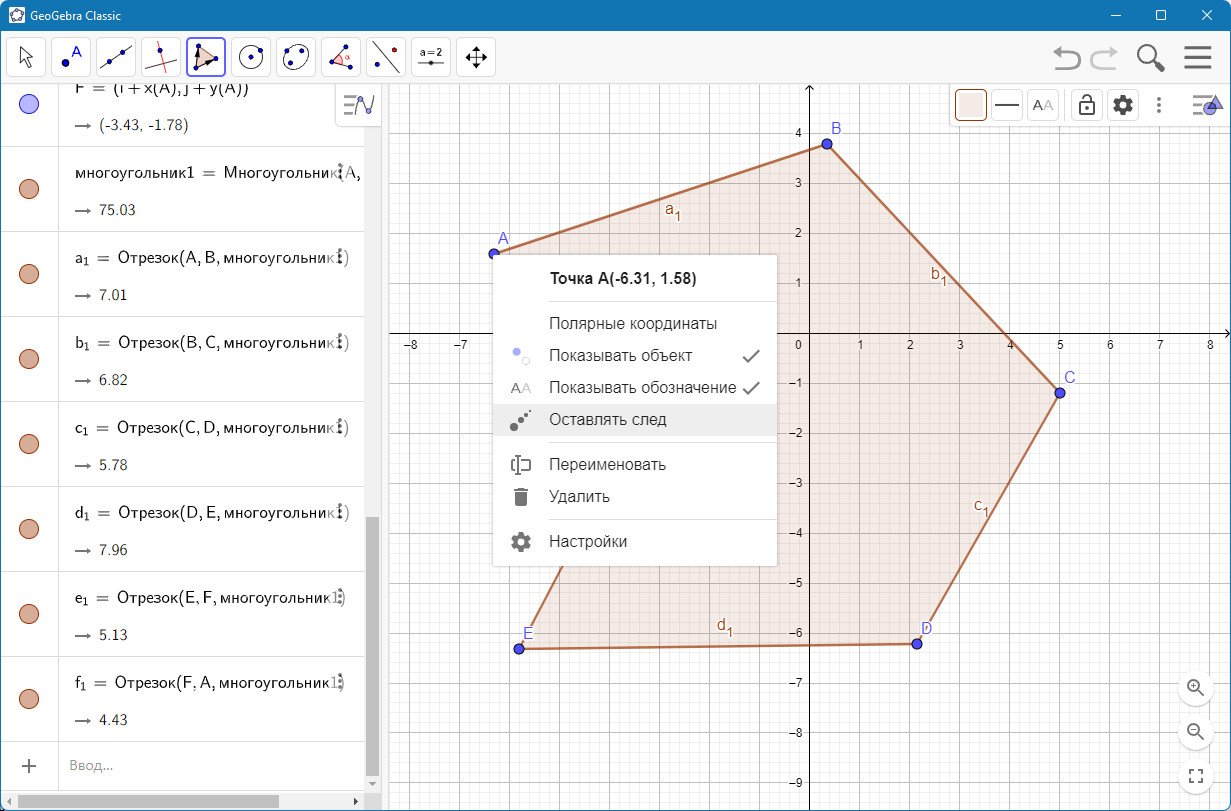Image resolution: width=1231 pixels, height=811 pixels.
Task: Click point B on the polygon
Action: pyautogui.click(x=827, y=144)
